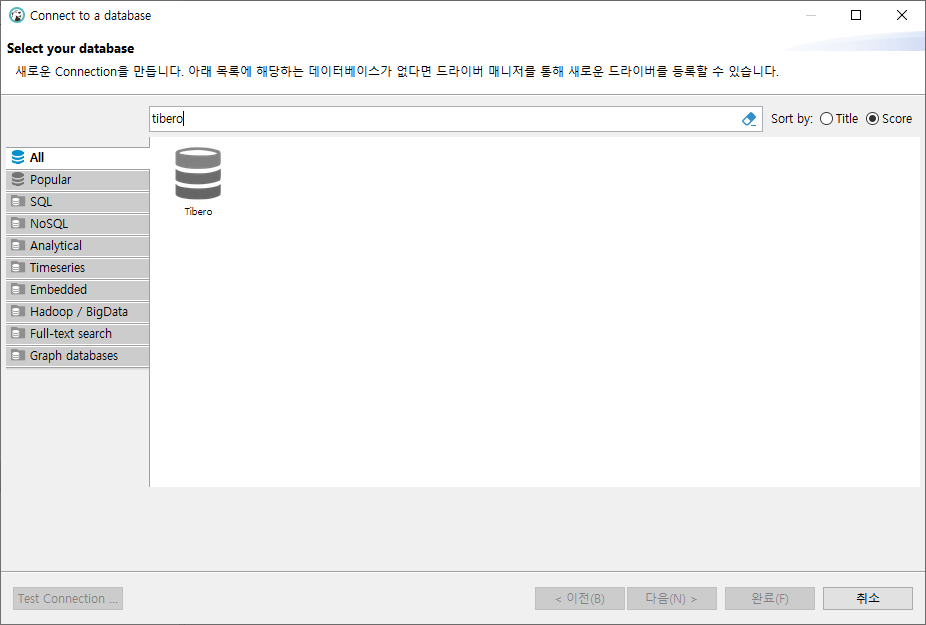The image size is (926, 625).
Task: Open the Analytical category
Action: click(x=77, y=246)
